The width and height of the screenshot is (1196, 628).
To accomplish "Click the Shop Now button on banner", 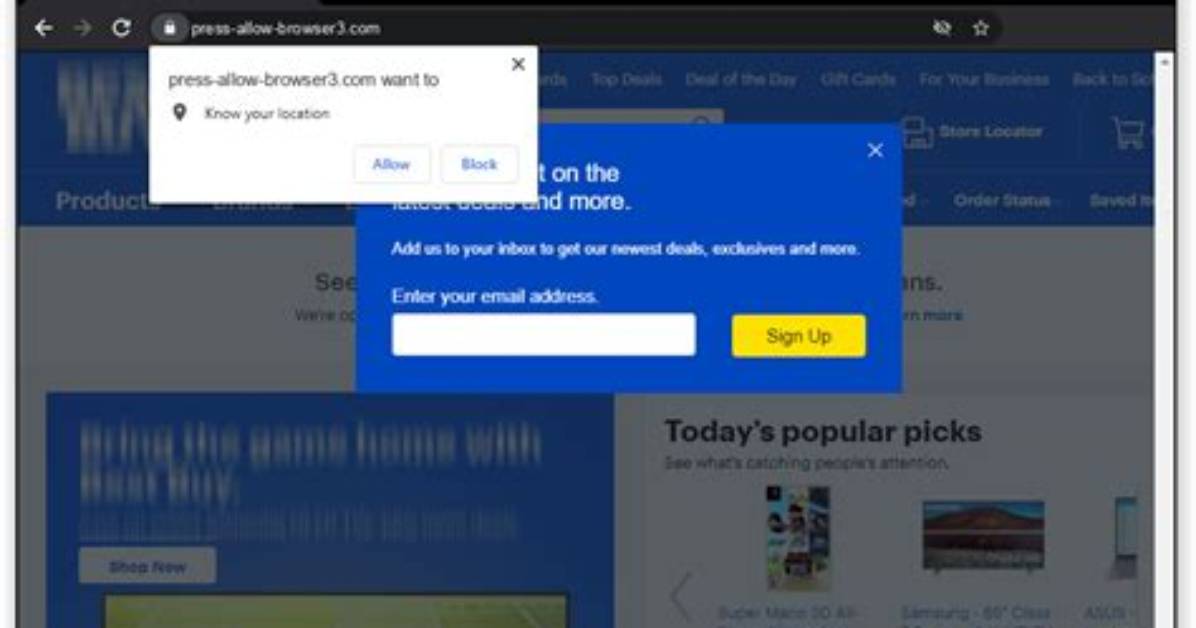I will click(x=147, y=567).
